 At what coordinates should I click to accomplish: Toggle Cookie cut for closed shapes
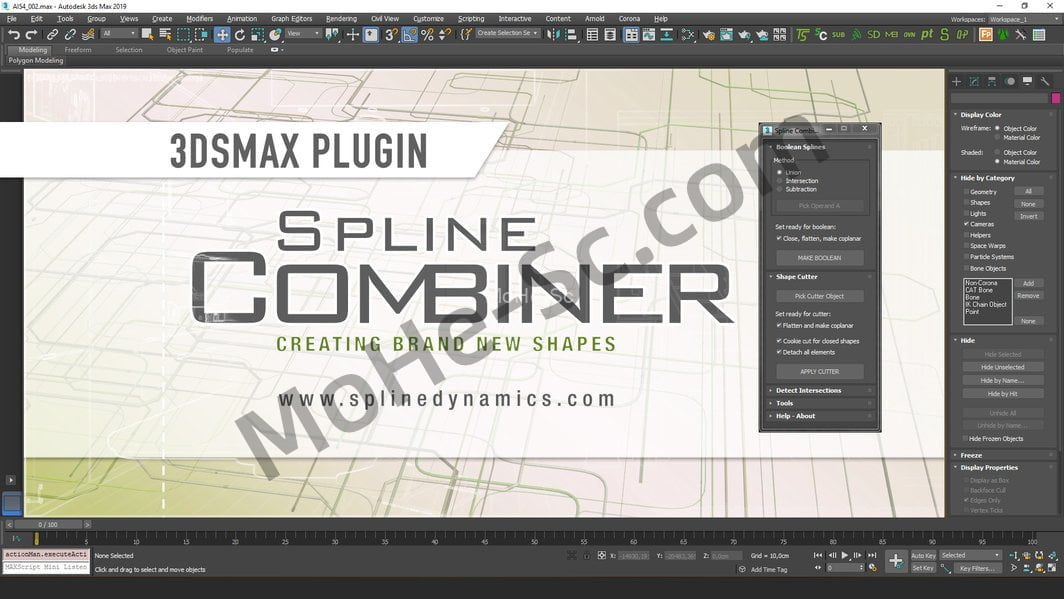(x=780, y=341)
